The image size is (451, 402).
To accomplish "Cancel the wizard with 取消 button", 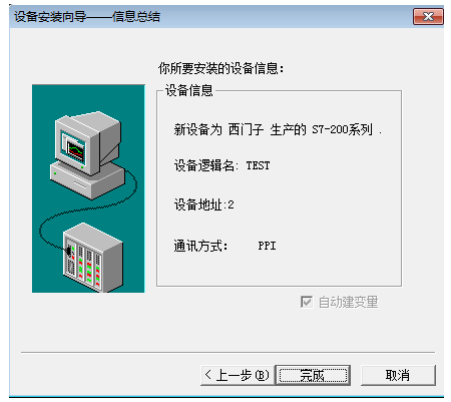I will pyautogui.click(x=398, y=375).
